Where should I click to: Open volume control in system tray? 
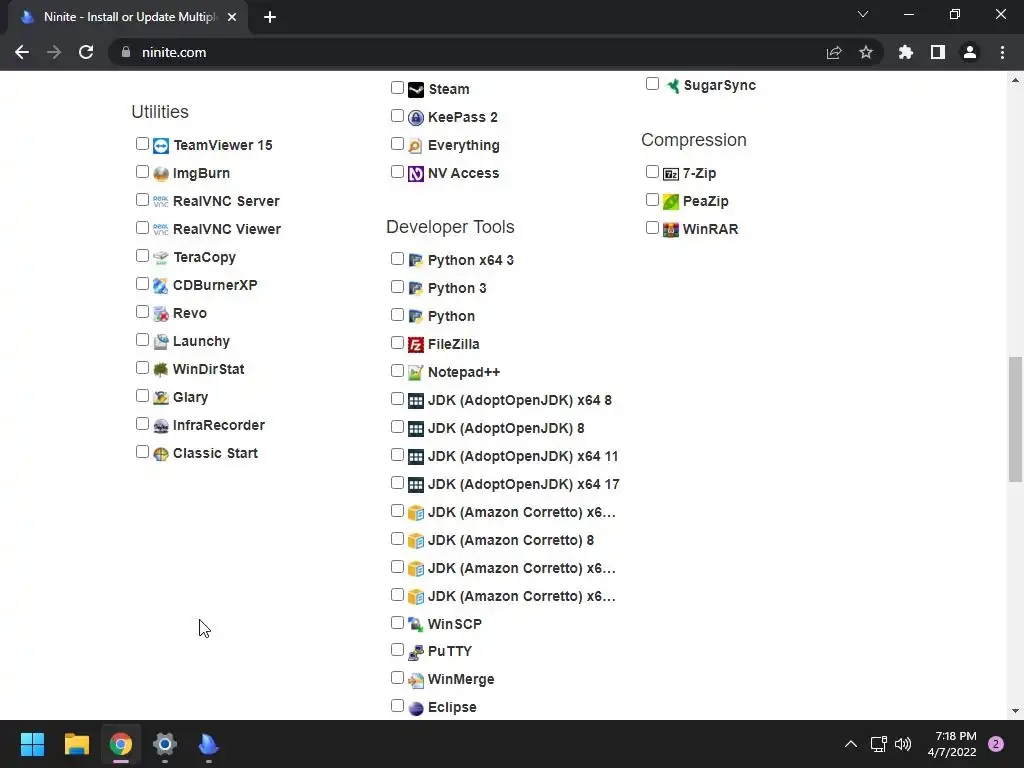[x=903, y=744]
